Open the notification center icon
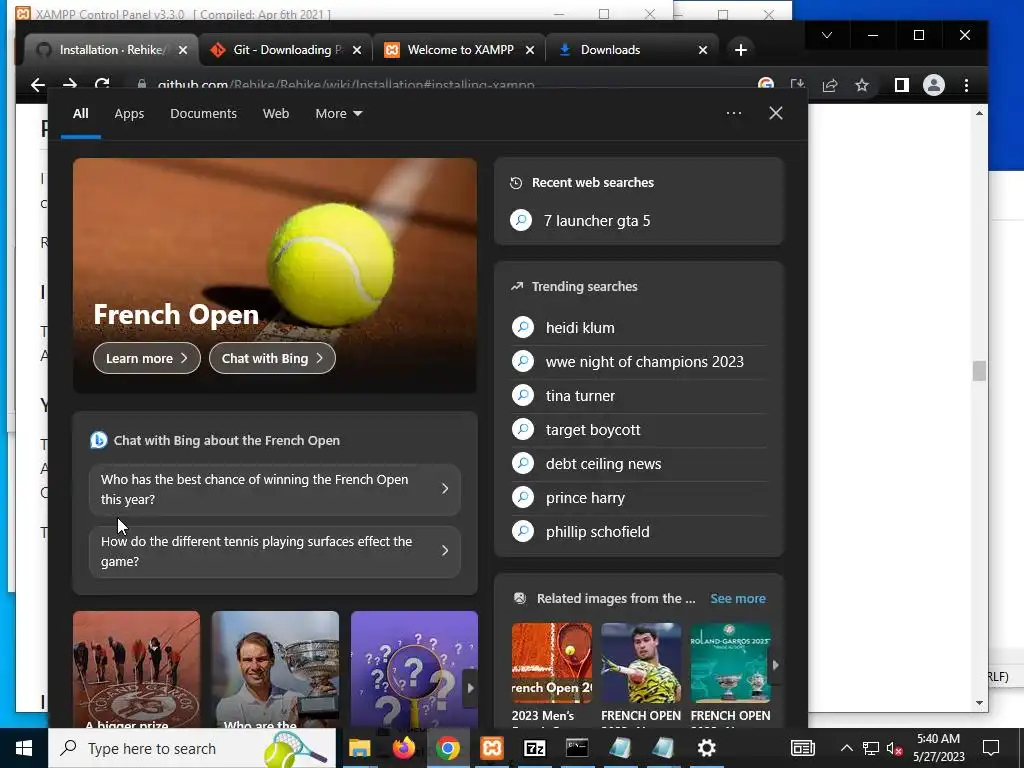Image resolution: width=1024 pixels, height=768 pixels. 991,748
